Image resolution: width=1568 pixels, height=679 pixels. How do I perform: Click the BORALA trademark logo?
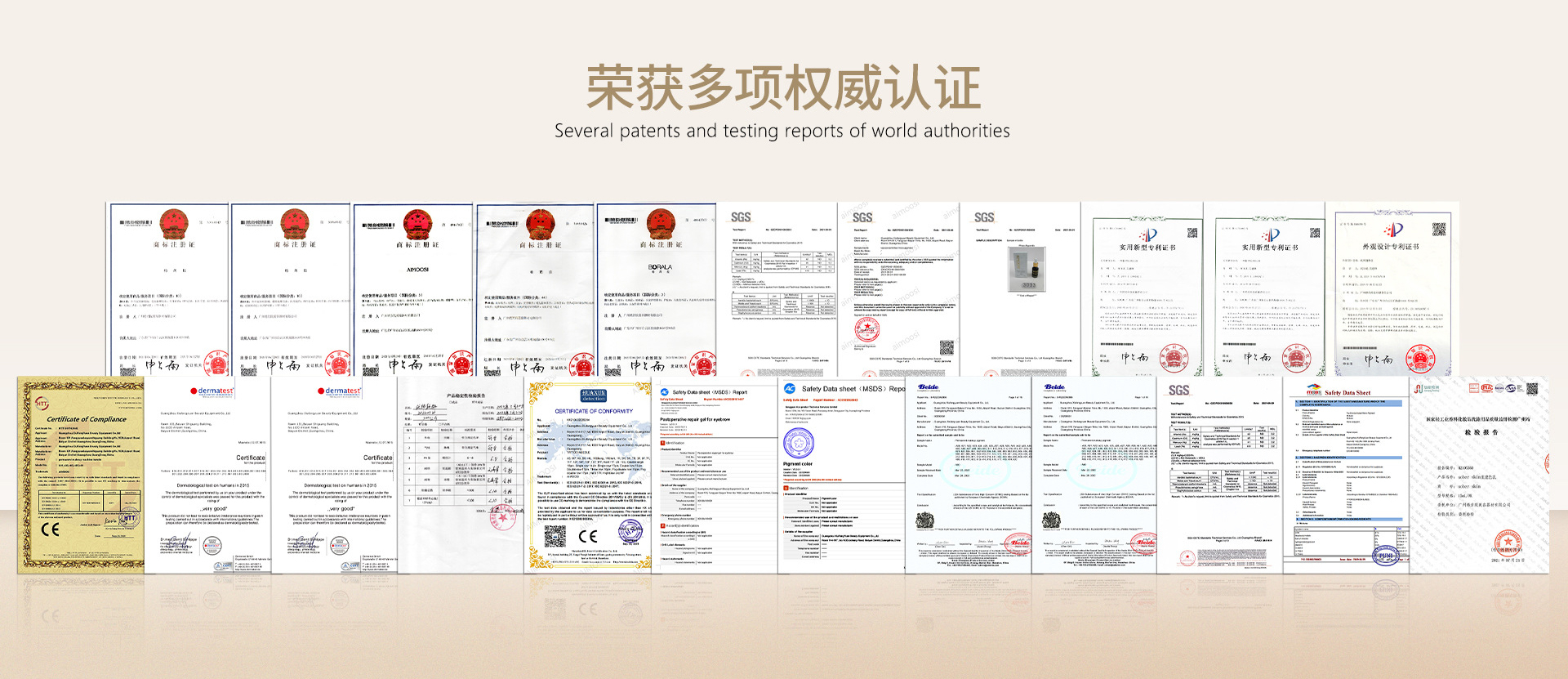[660, 267]
